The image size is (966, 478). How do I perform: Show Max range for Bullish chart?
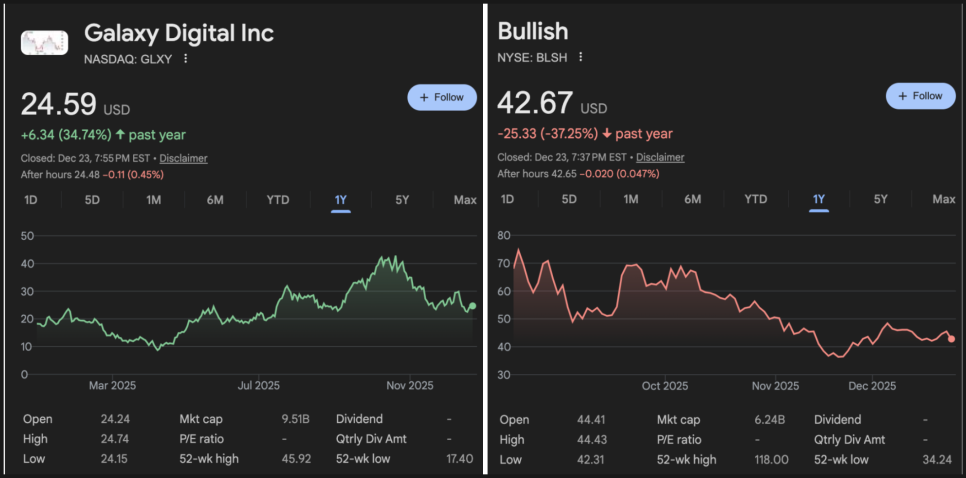(x=943, y=199)
